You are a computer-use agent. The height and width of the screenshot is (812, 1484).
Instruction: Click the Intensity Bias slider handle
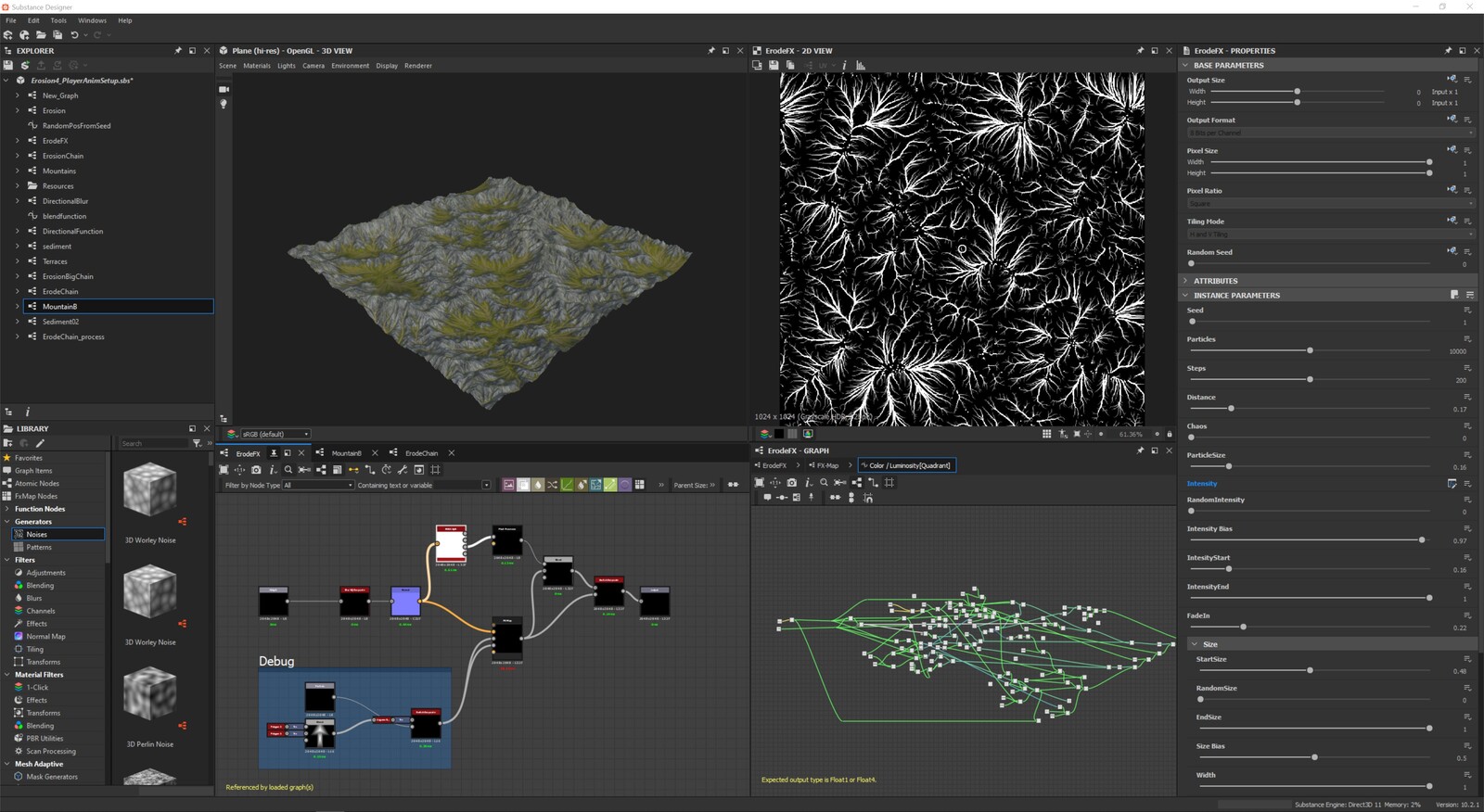tap(1422, 539)
